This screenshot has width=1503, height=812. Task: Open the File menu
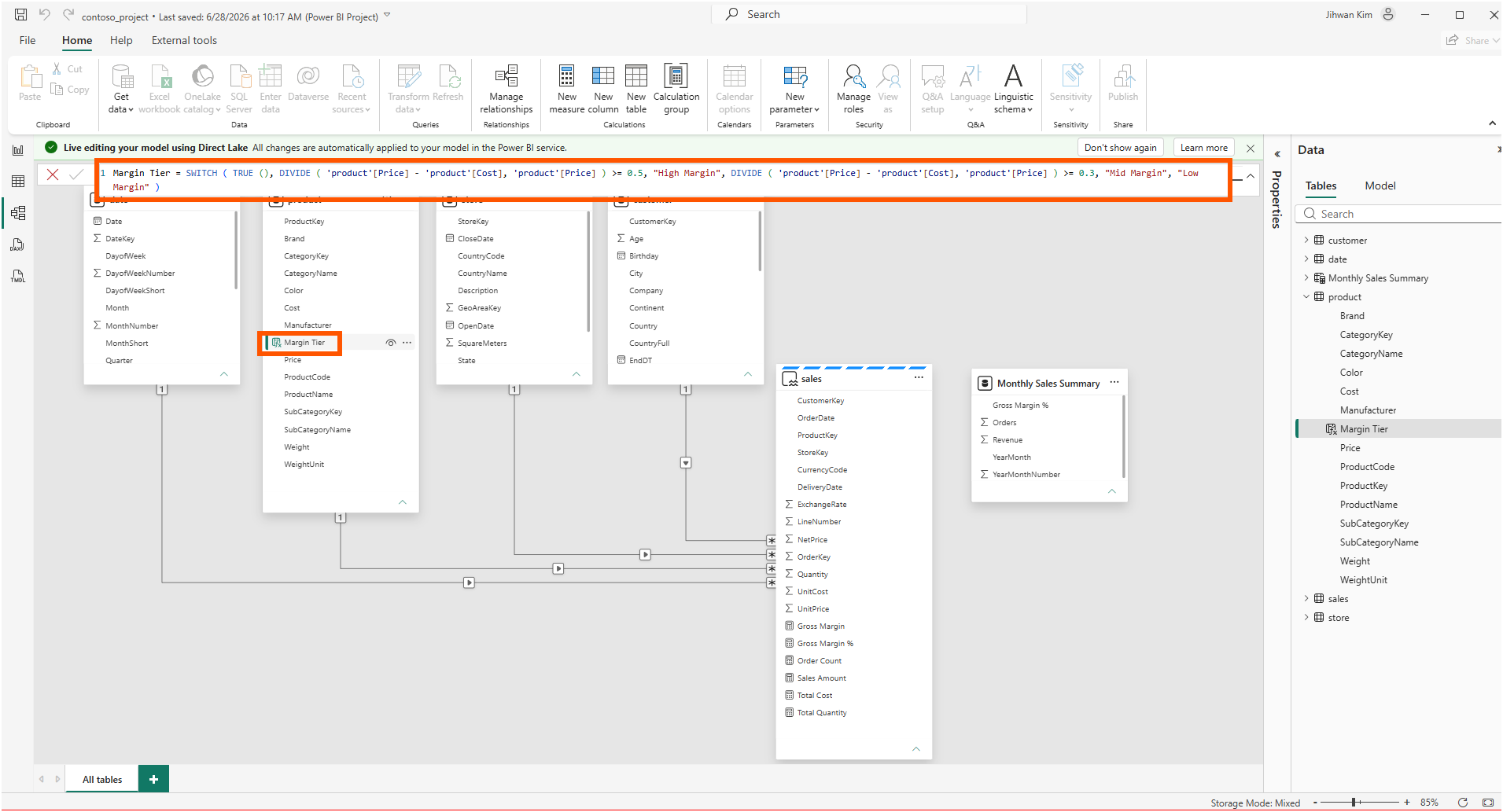coord(28,40)
